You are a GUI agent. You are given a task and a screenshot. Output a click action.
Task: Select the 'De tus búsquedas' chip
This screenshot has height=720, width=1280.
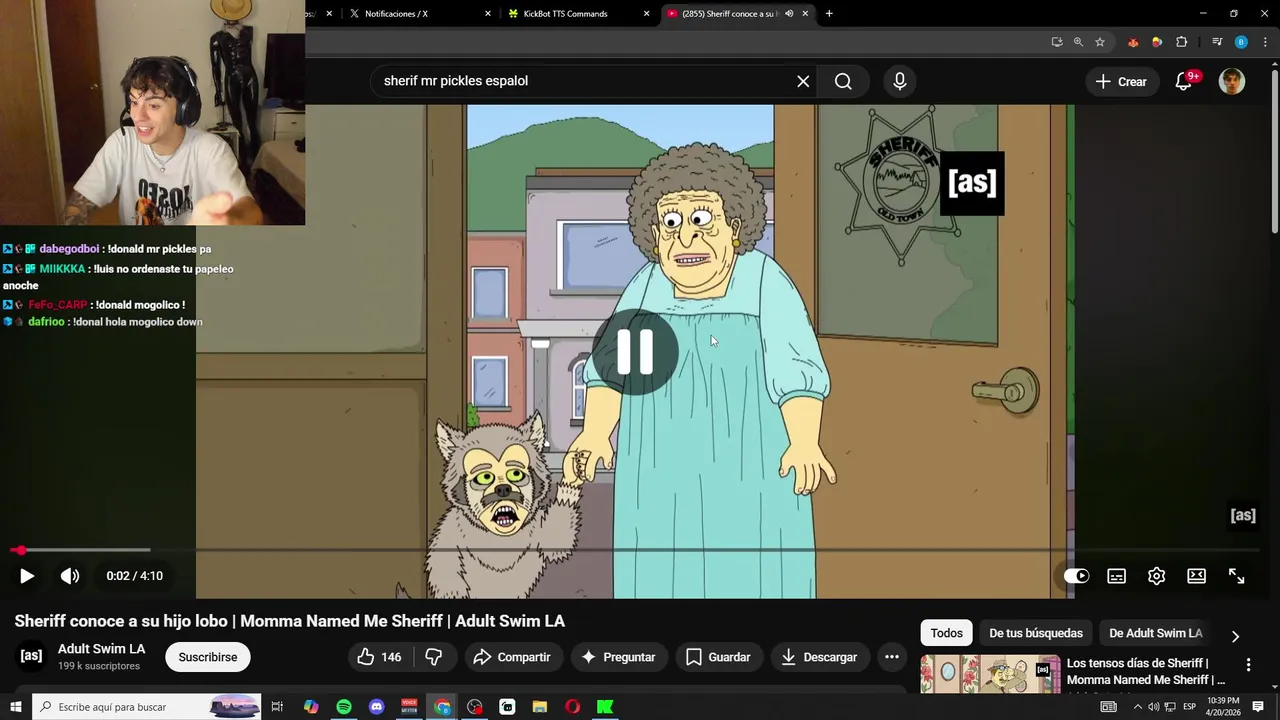[1036, 633]
